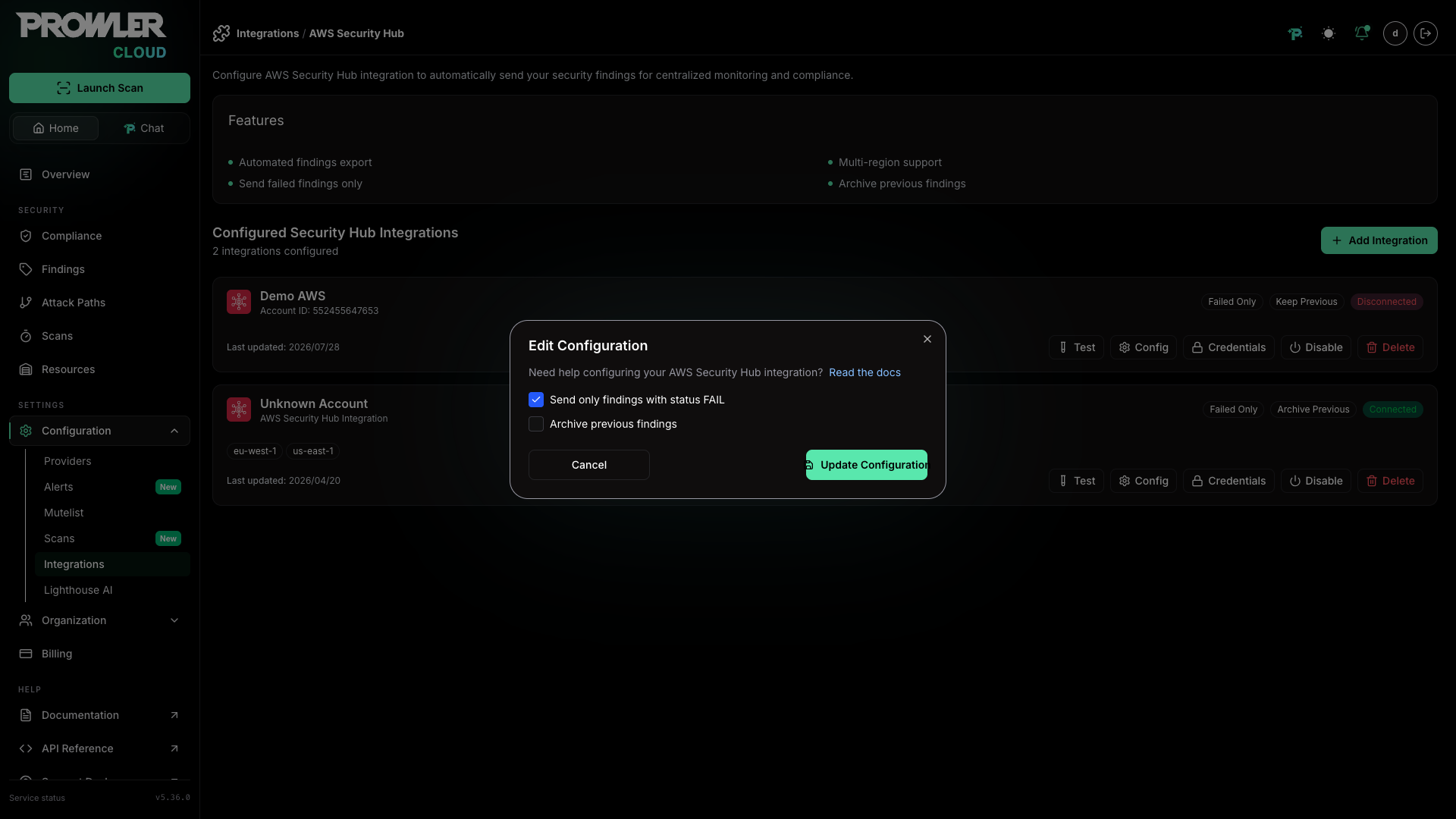Click the Findings tag icon
The height and width of the screenshot is (819, 1456).
[26, 269]
